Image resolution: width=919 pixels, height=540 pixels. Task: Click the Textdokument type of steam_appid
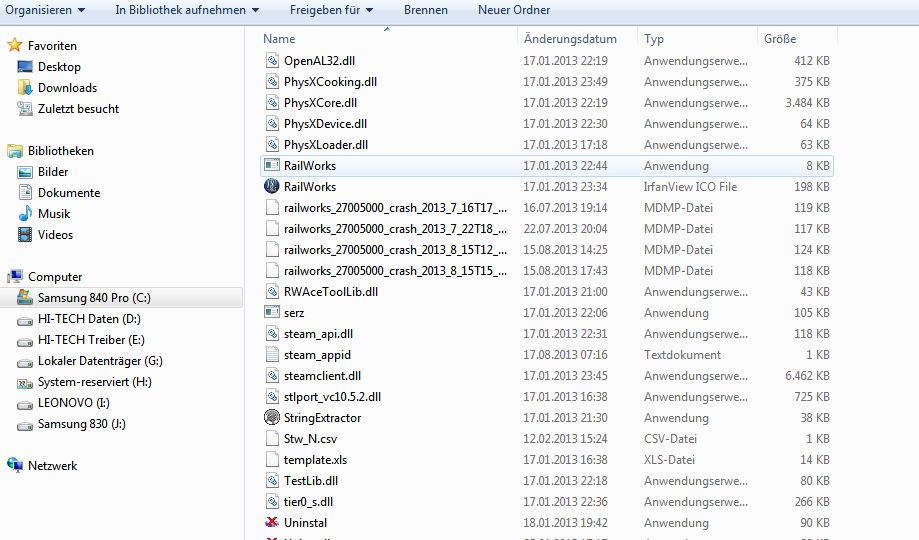click(682, 354)
